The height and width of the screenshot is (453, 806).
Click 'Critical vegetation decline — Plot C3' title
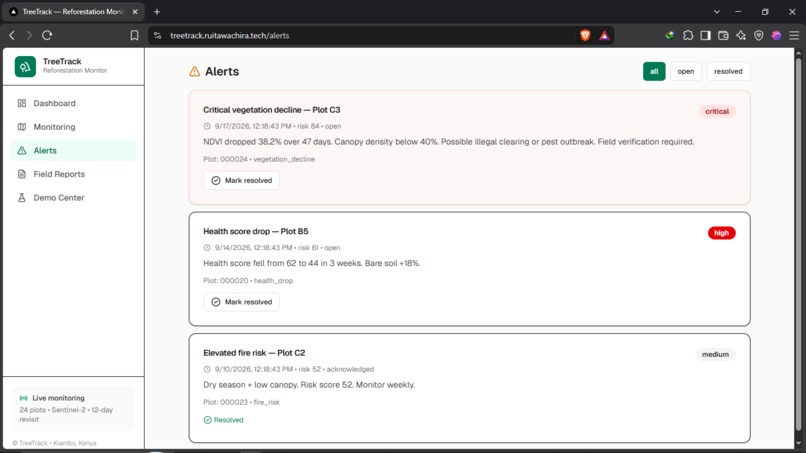(271, 110)
